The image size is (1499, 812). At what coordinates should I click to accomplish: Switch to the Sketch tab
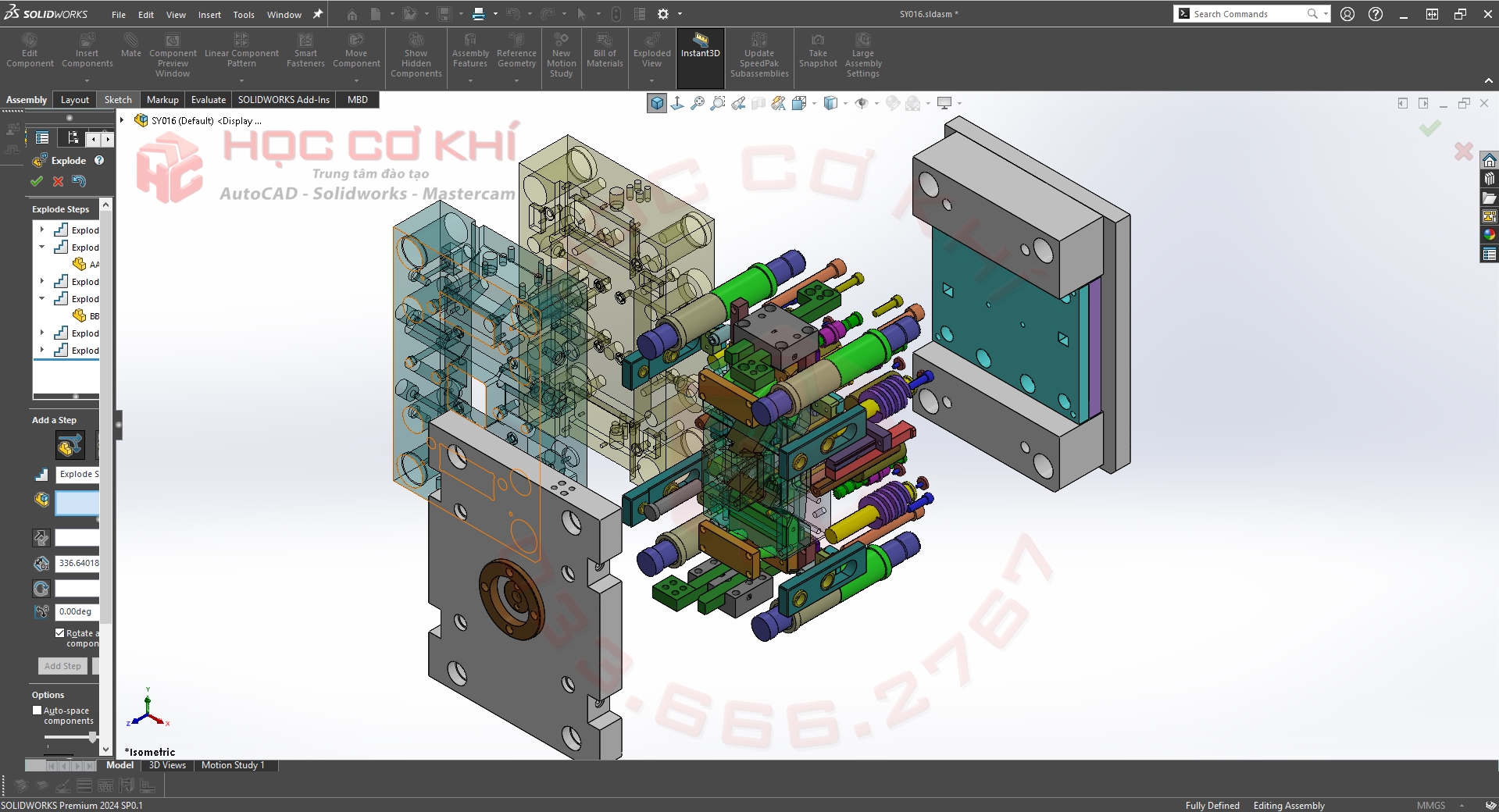coord(118,100)
